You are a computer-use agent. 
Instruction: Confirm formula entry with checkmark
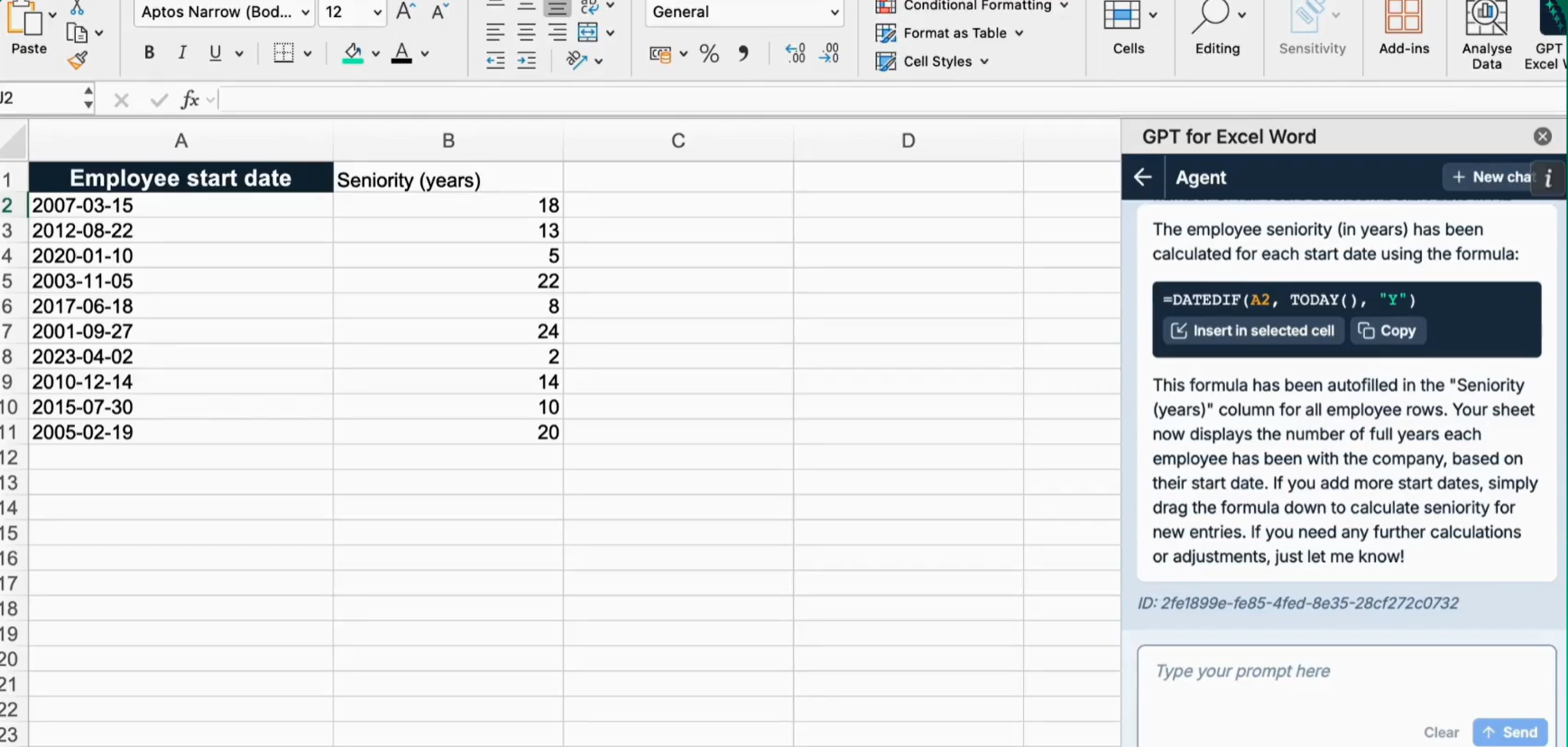point(159,100)
